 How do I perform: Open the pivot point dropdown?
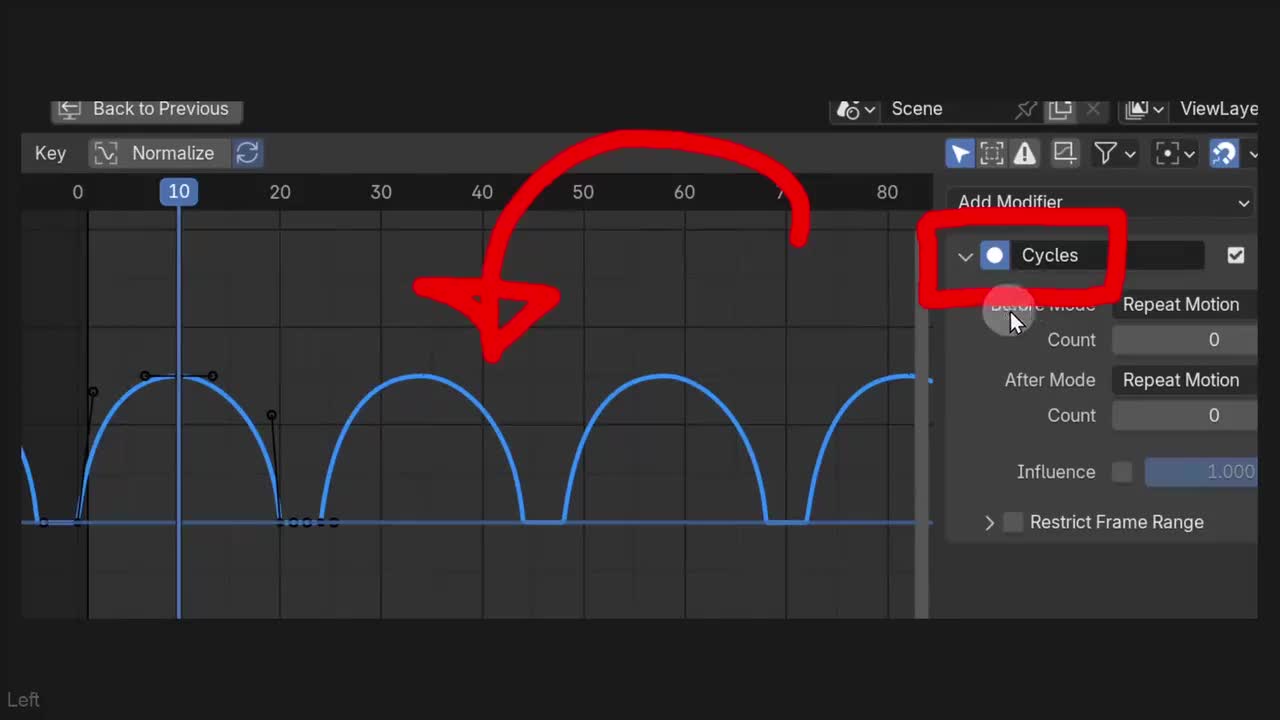point(1175,153)
